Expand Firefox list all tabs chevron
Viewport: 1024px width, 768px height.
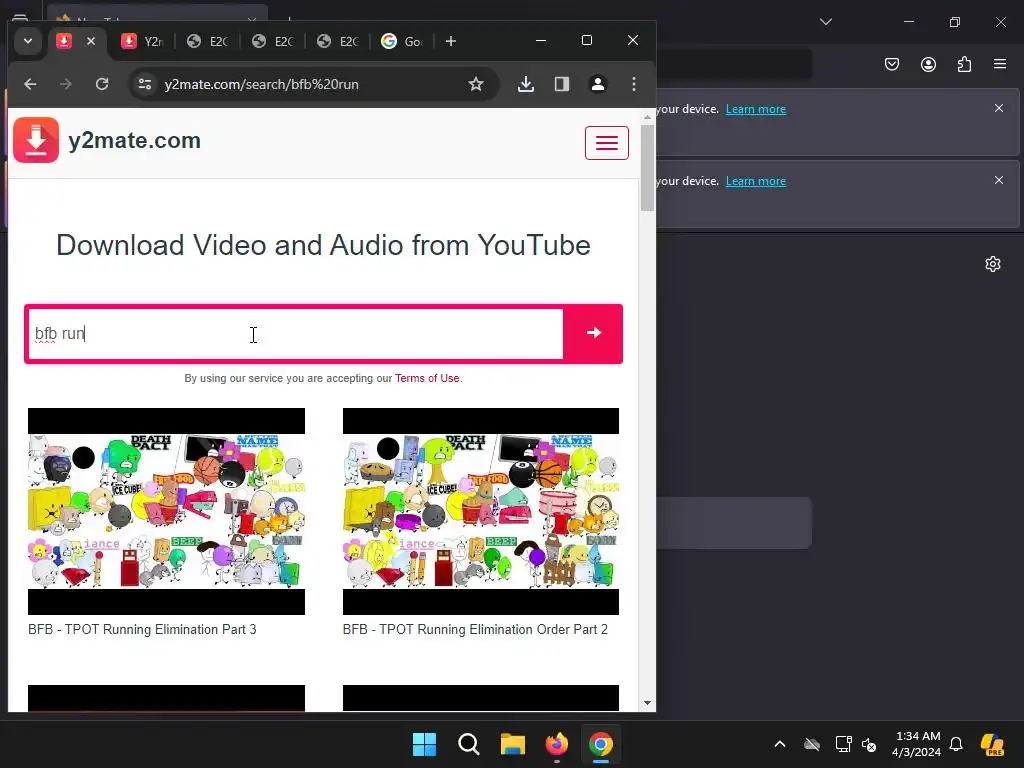[x=825, y=22]
